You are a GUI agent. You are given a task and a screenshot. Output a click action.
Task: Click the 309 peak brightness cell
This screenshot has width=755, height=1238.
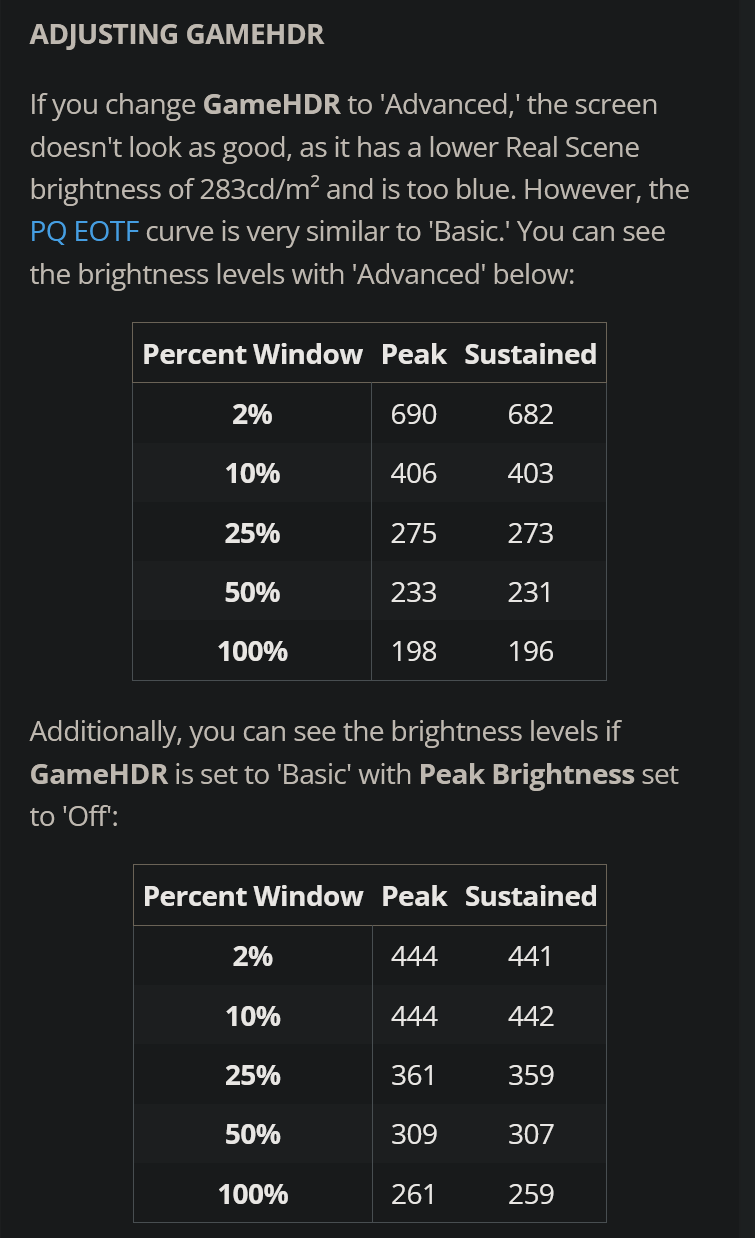pos(414,1134)
